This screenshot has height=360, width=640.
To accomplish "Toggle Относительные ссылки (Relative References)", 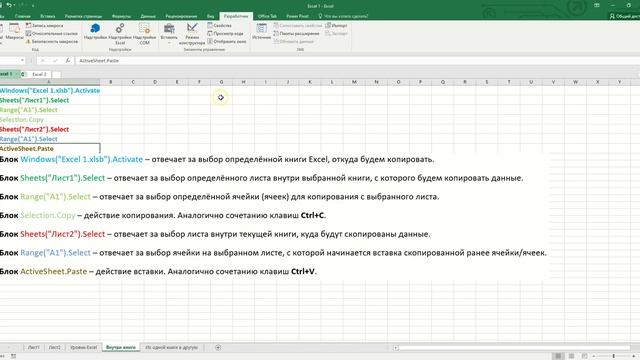I will pos(51,33).
